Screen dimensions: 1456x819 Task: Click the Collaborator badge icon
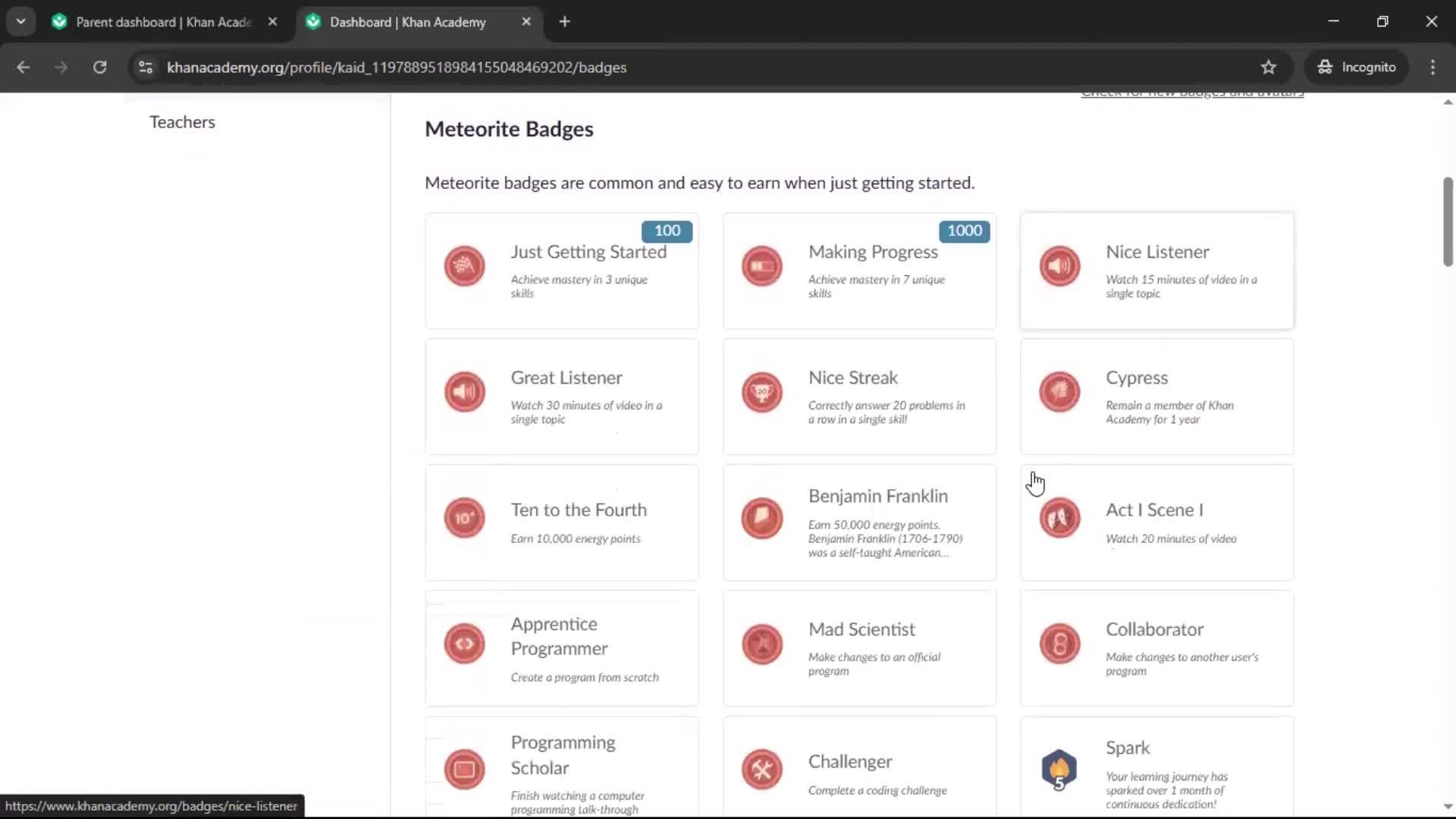click(x=1059, y=644)
